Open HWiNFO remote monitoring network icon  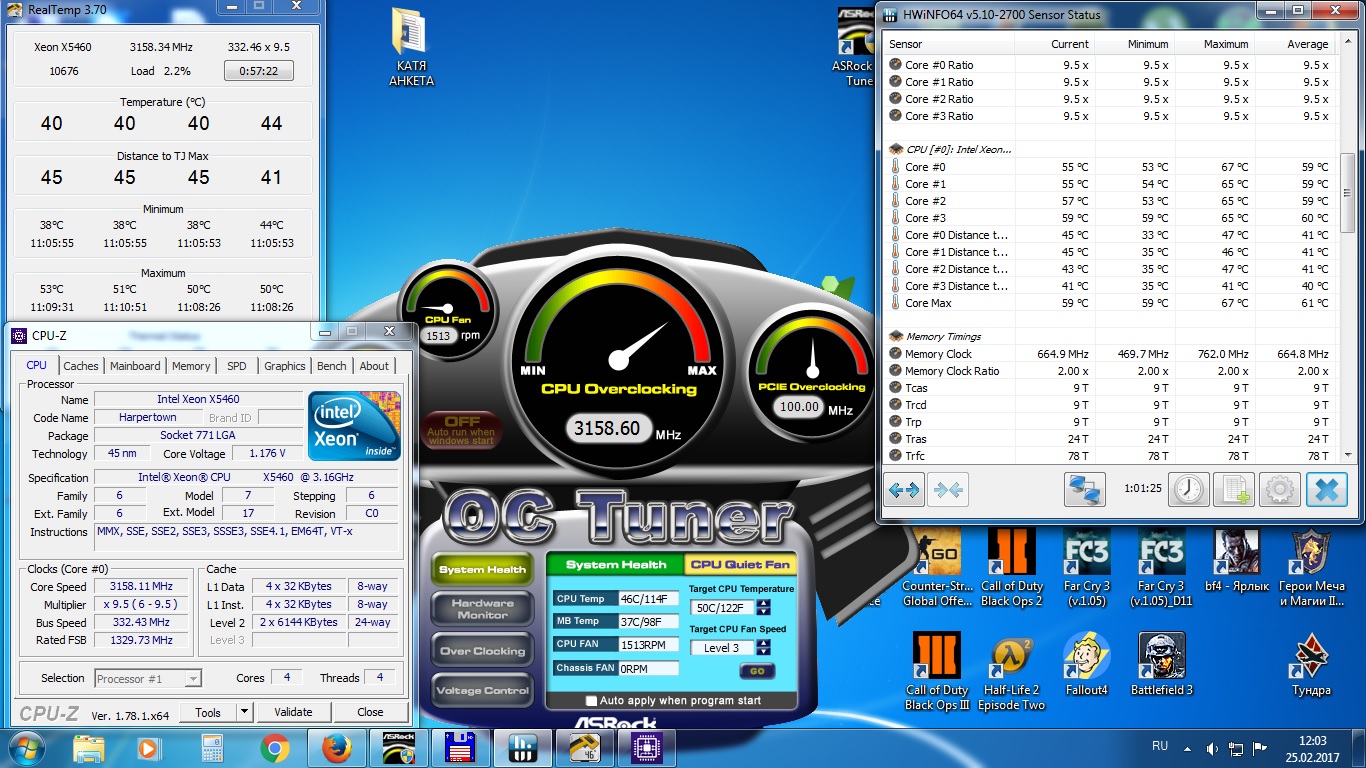click(1085, 490)
